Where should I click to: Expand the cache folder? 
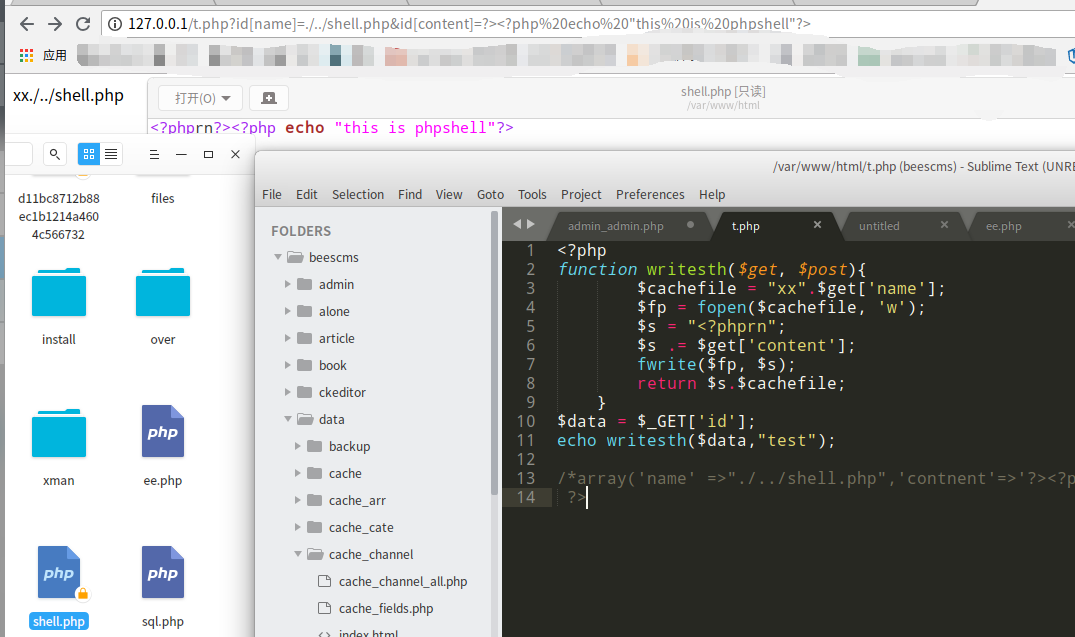[298, 473]
